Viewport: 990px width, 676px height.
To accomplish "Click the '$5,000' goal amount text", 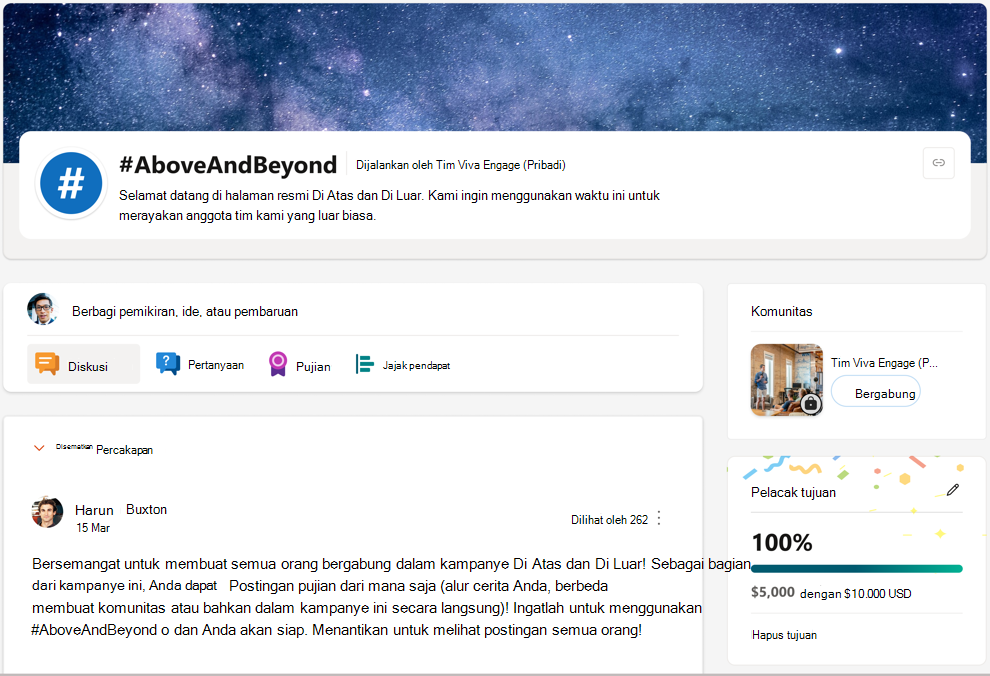I will pos(773,592).
